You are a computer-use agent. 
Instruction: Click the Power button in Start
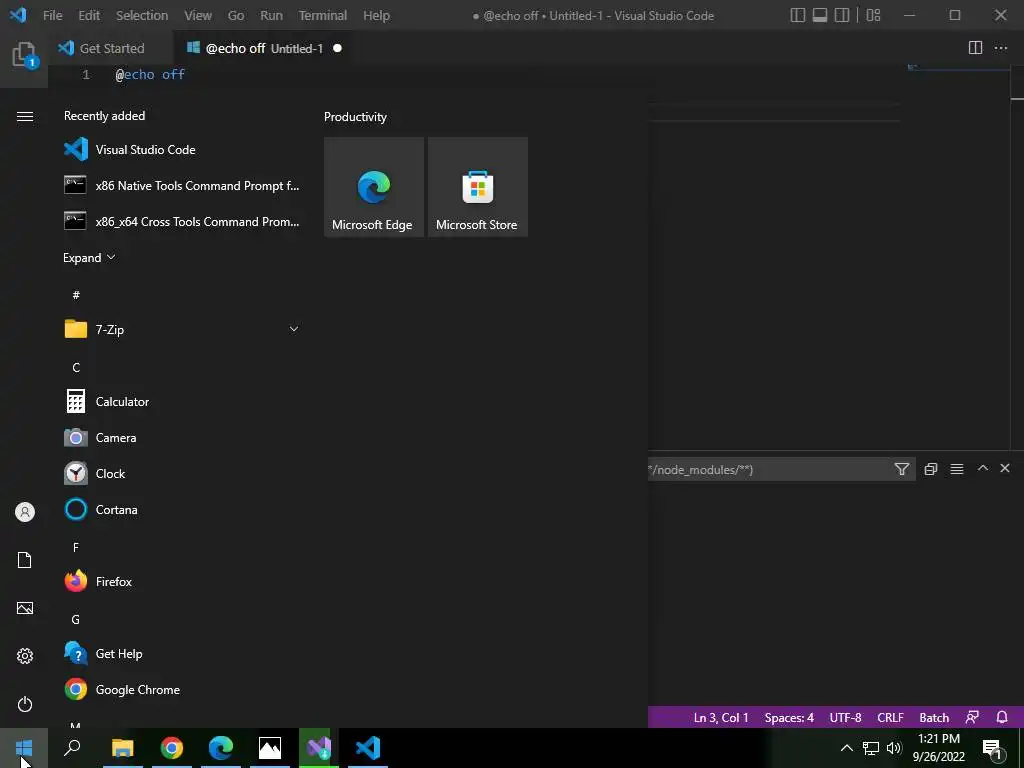tap(25, 704)
